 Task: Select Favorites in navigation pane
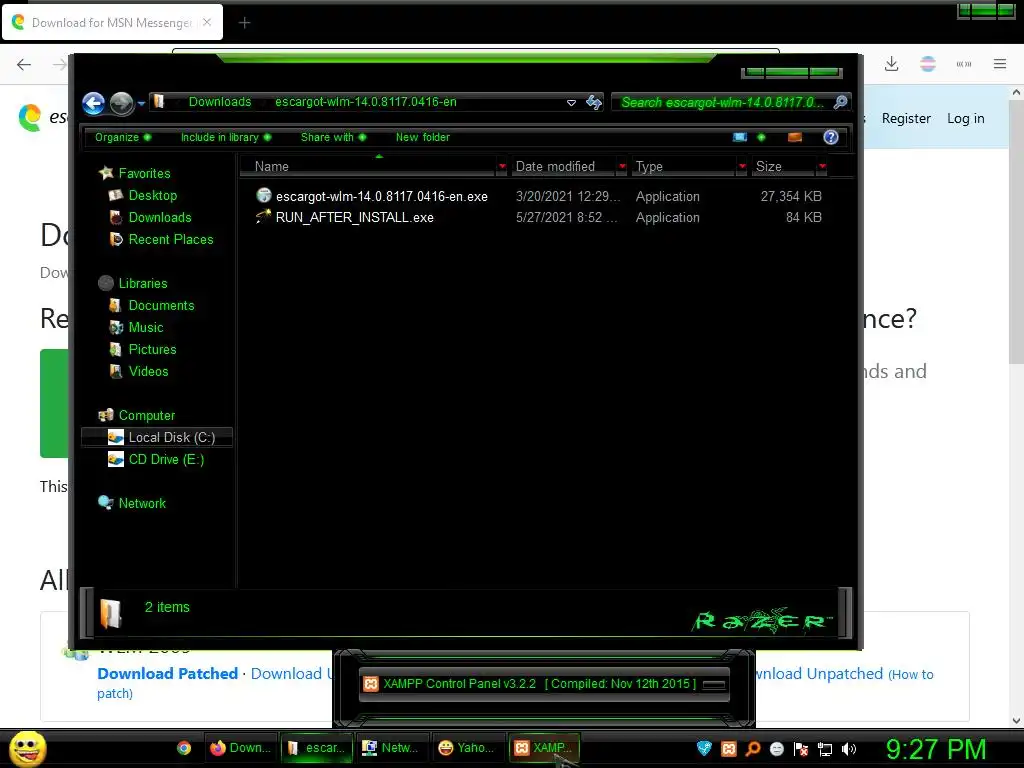point(144,173)
